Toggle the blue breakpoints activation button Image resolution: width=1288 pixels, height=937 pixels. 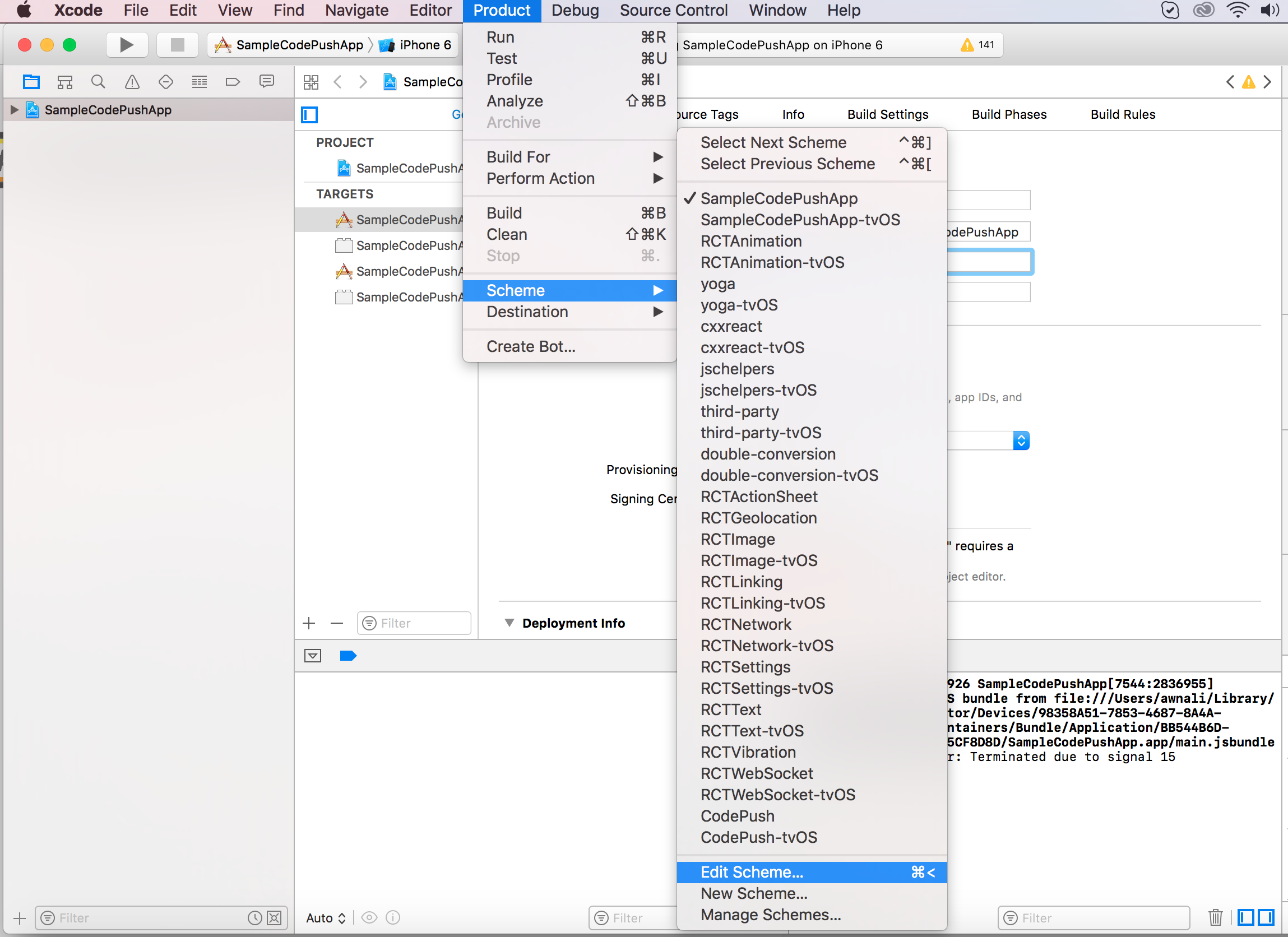pyautogui.click(x=348, y=656)
